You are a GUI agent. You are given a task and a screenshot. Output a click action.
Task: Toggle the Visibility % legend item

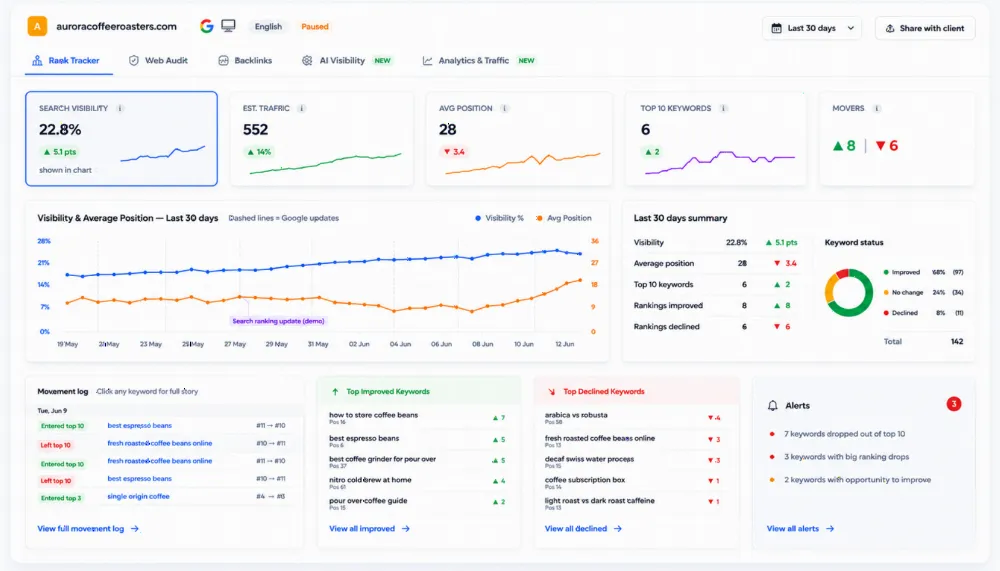[x=499, y=218]
